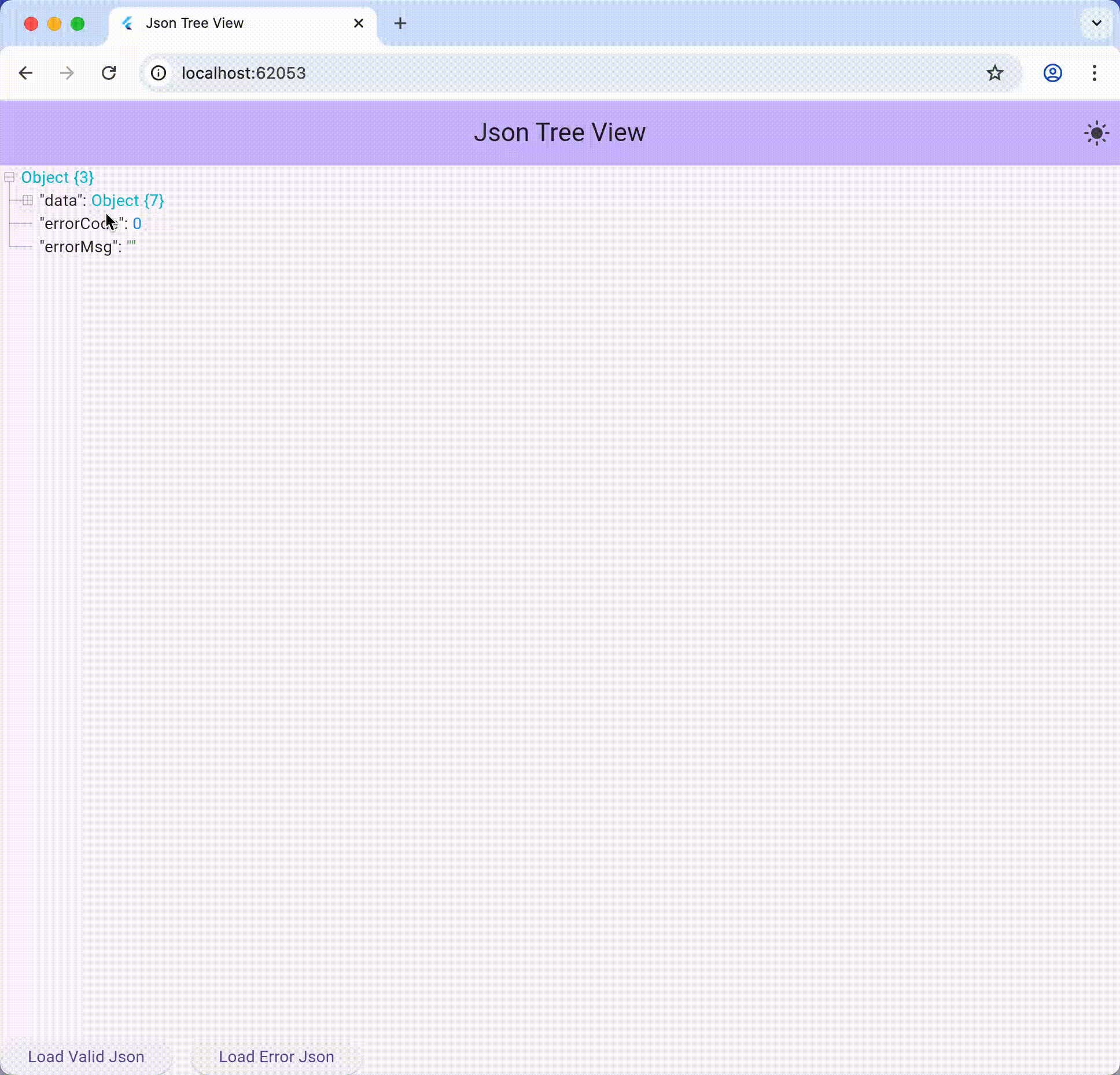The width and height of the screenshot is (1120, 1075).
Task: Open the Chrome three-dot menu
Action: (x=1094, y=73)
